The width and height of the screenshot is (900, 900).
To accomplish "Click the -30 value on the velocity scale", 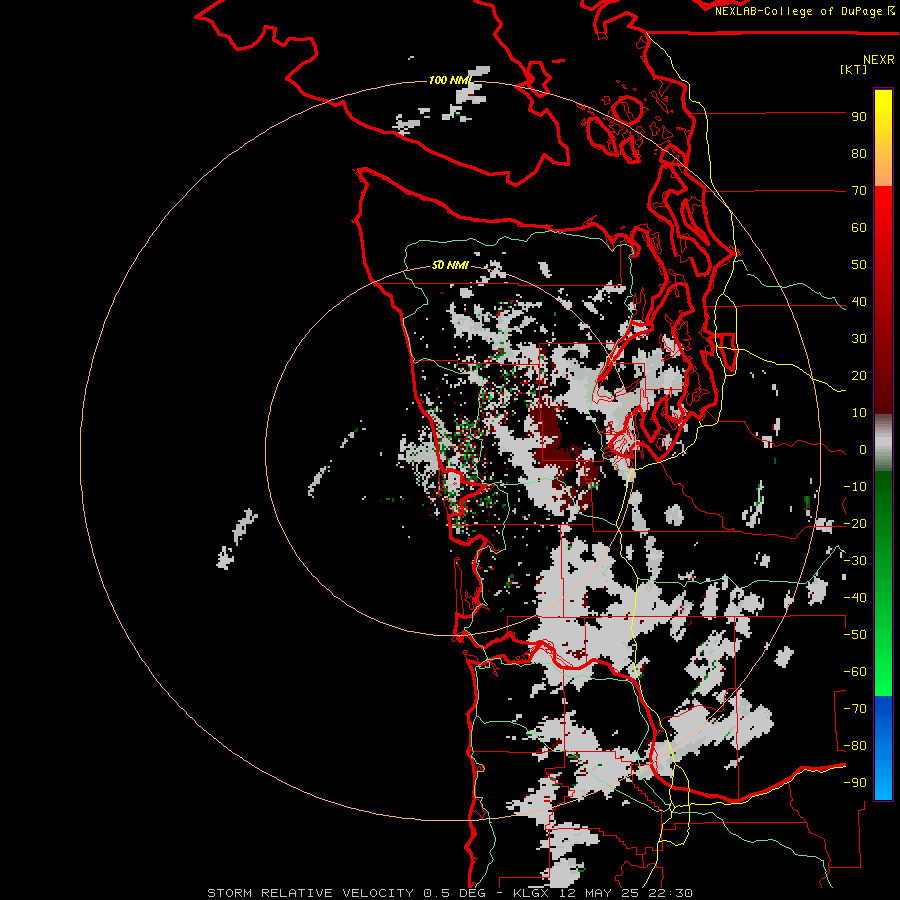I will 855,561.
